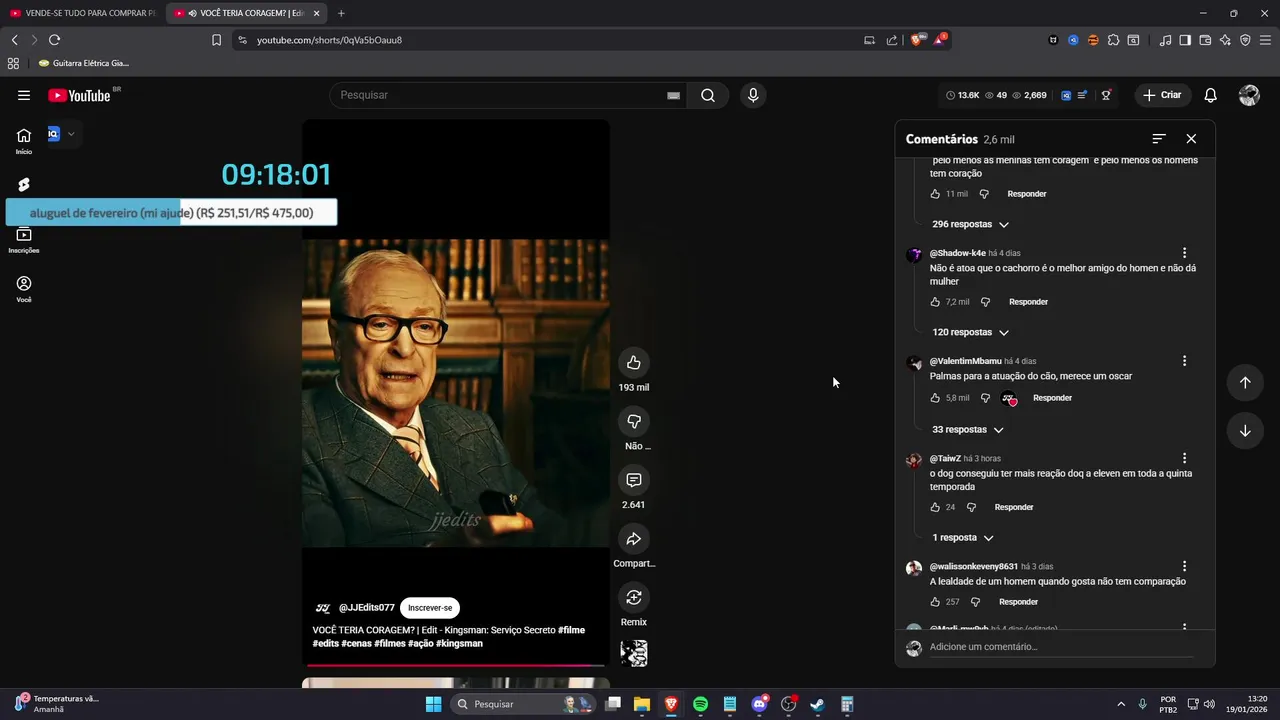Screen dimensions: 1280x720
Task: Click the trophy icon in extension stats bar
Action: (x=1106, y=95)
